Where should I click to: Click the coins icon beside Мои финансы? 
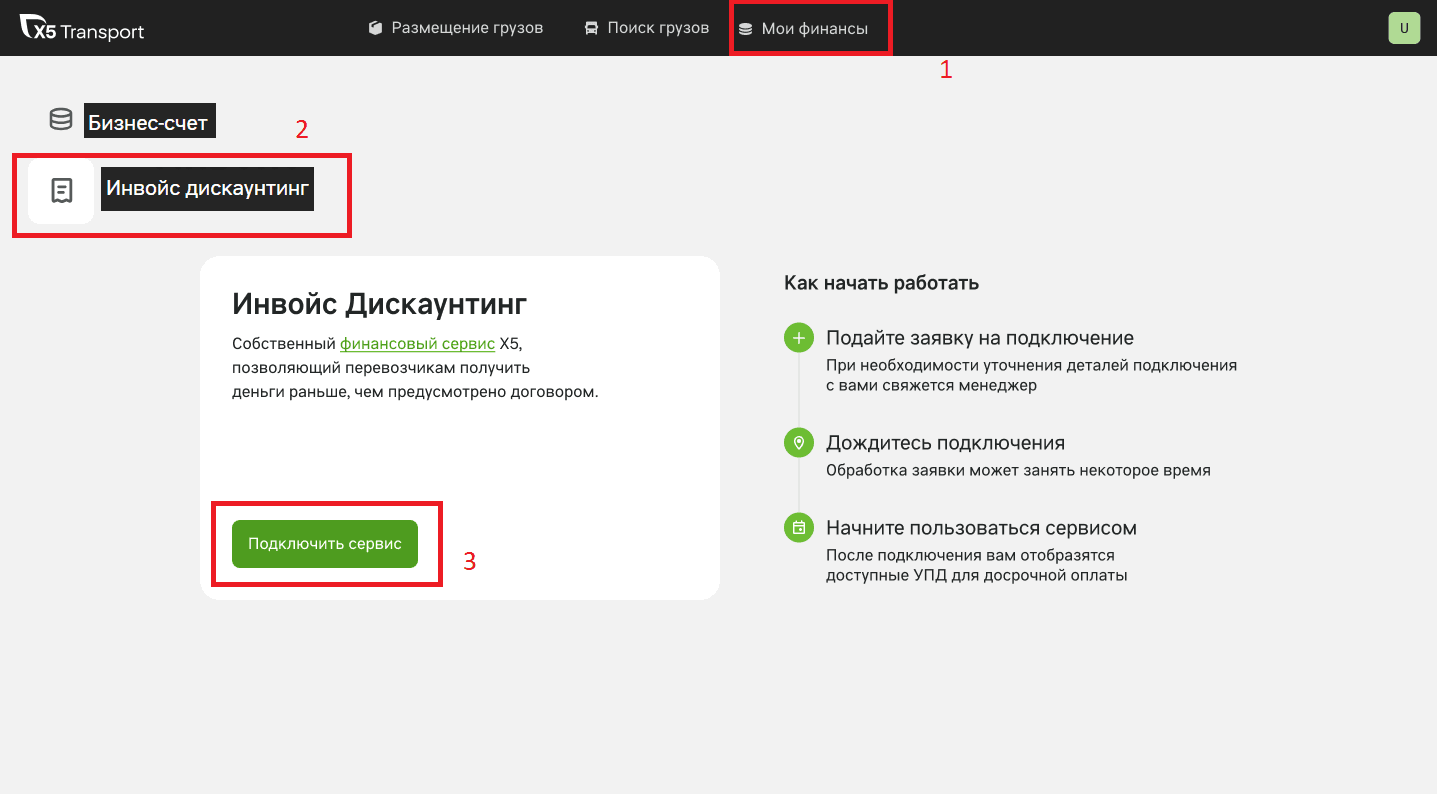(745, 29)
